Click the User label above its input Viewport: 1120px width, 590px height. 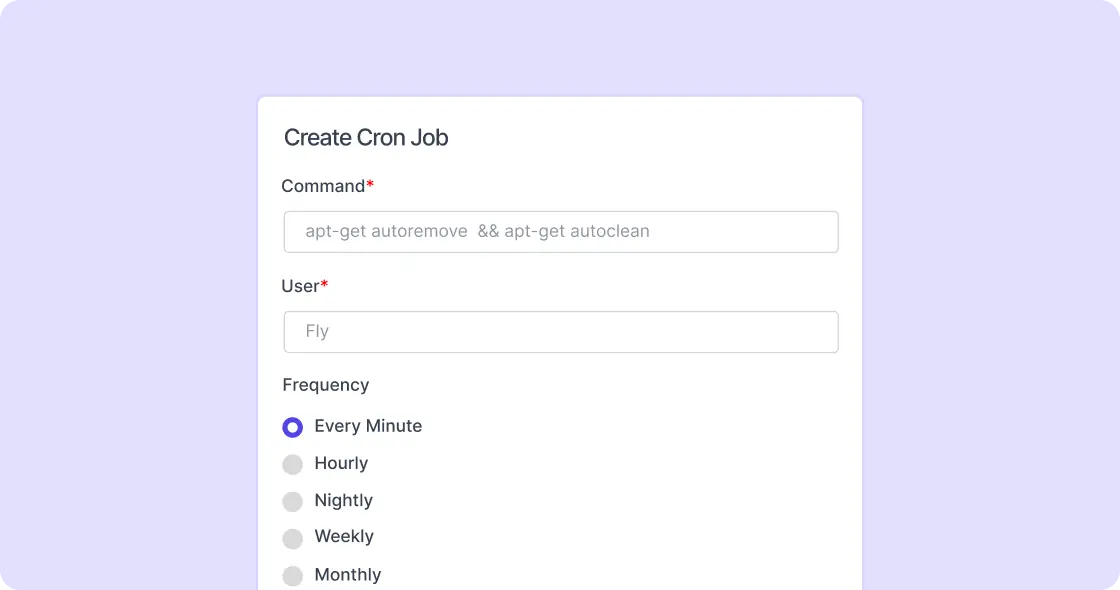pos(299,285)
